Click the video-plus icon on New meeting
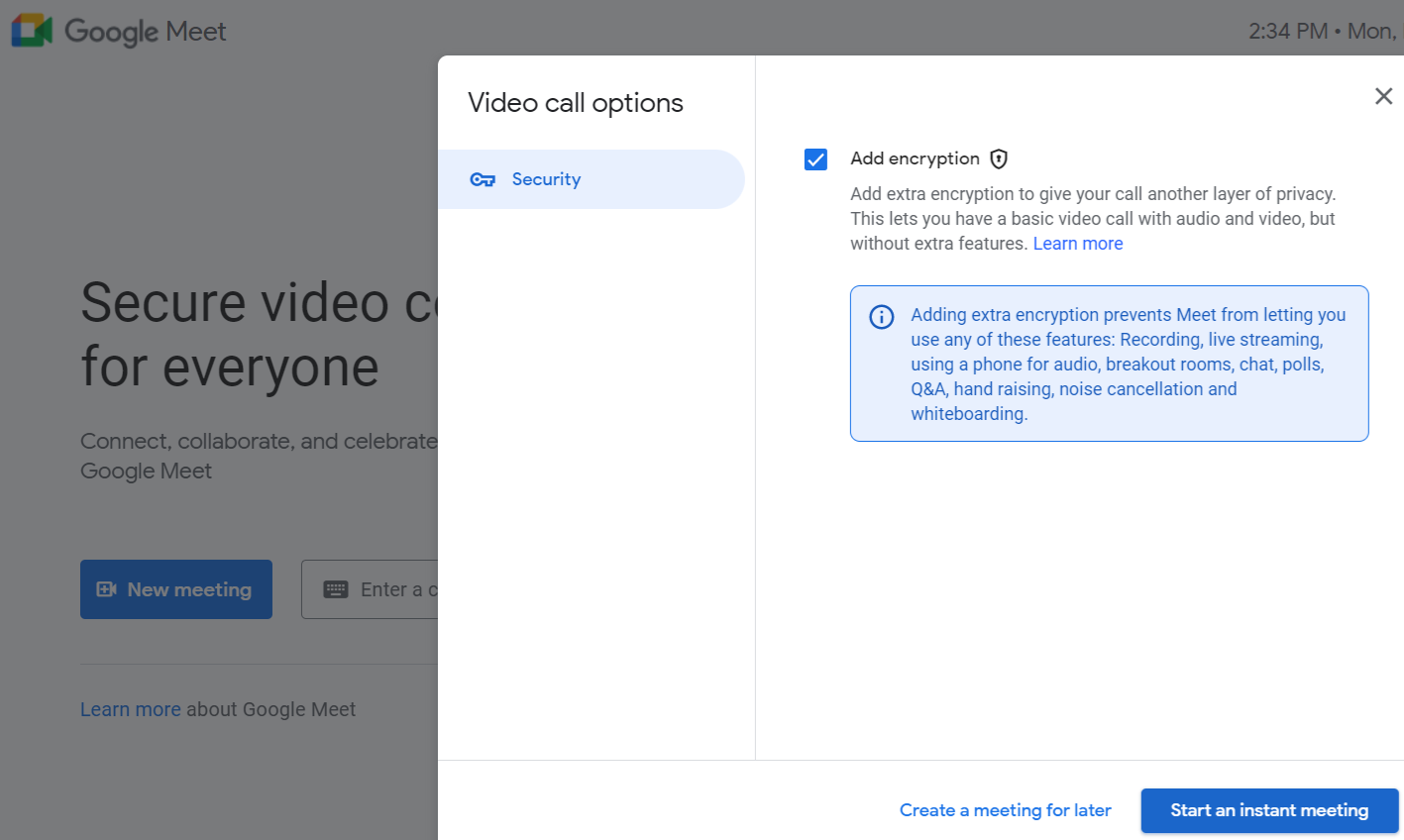The image size is (1404, 840). [106, 589]
